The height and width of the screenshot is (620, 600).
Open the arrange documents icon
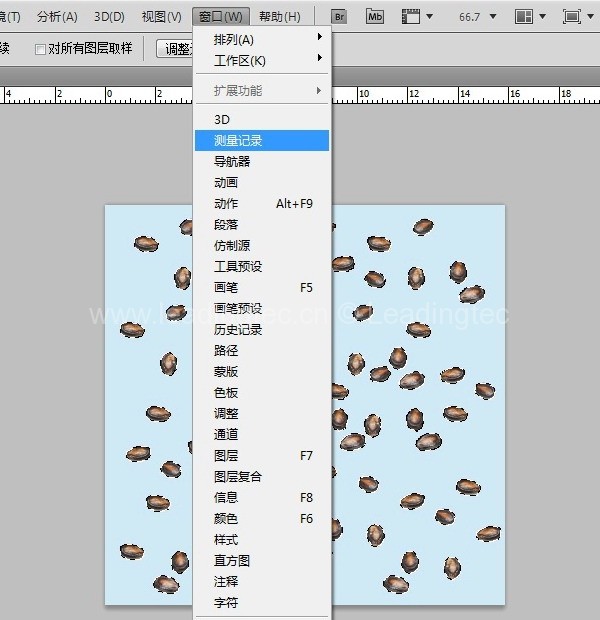[x=524, y=17]
